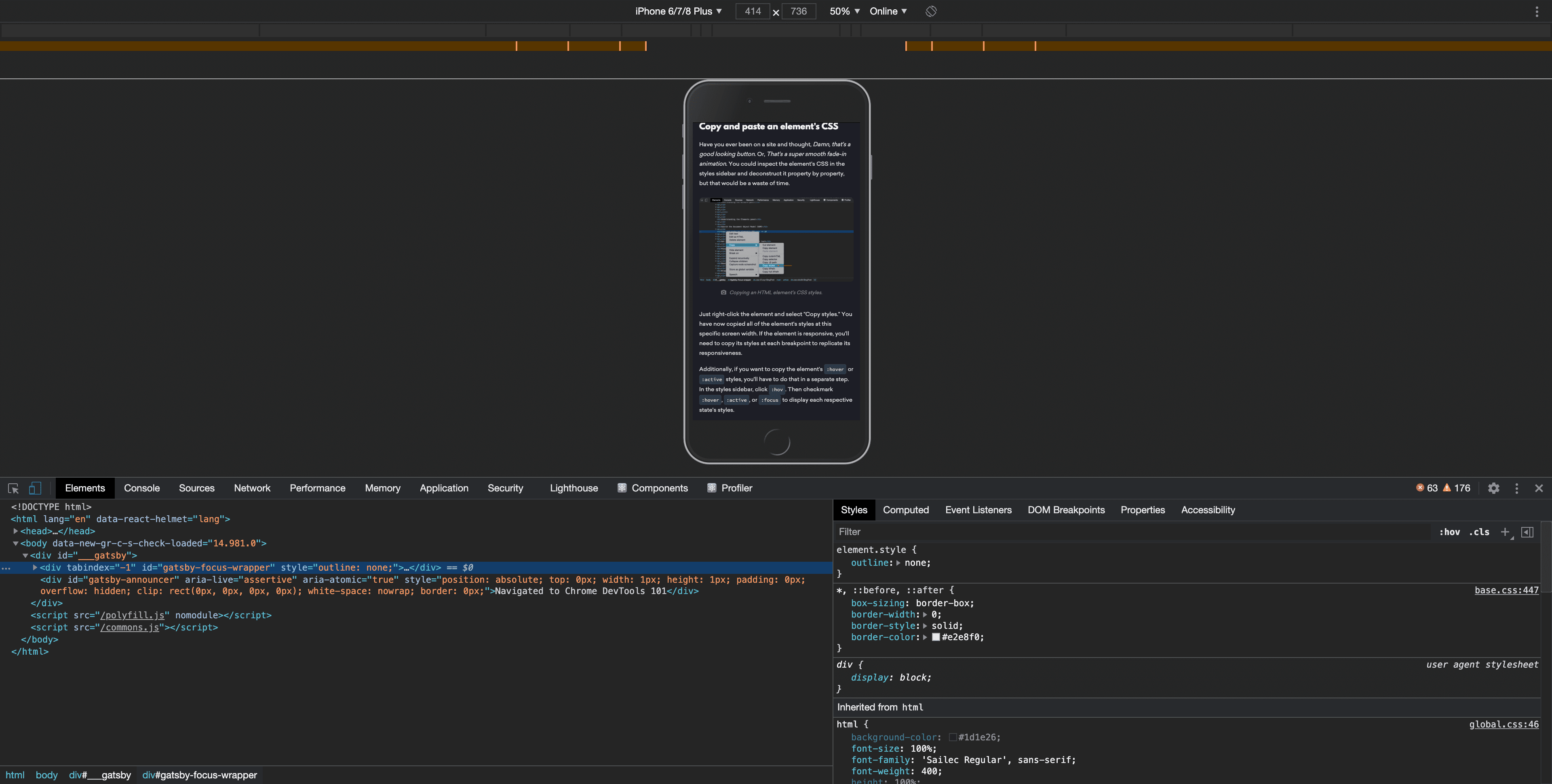The height and width of the screenshot is (784, 1552).
Task: Open the React Profiler tab
Action: click(730, 488)
